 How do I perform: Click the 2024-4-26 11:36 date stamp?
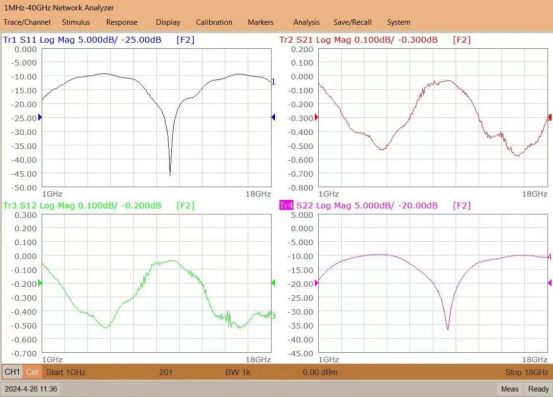pos(31,389)
